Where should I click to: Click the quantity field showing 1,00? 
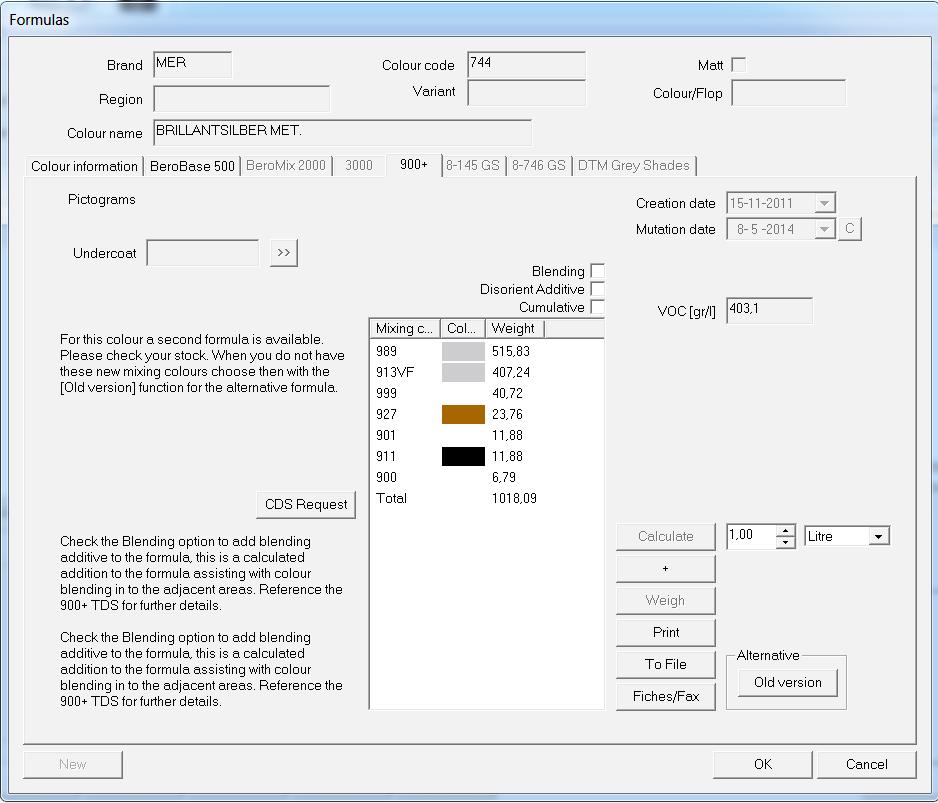point(751,536)
